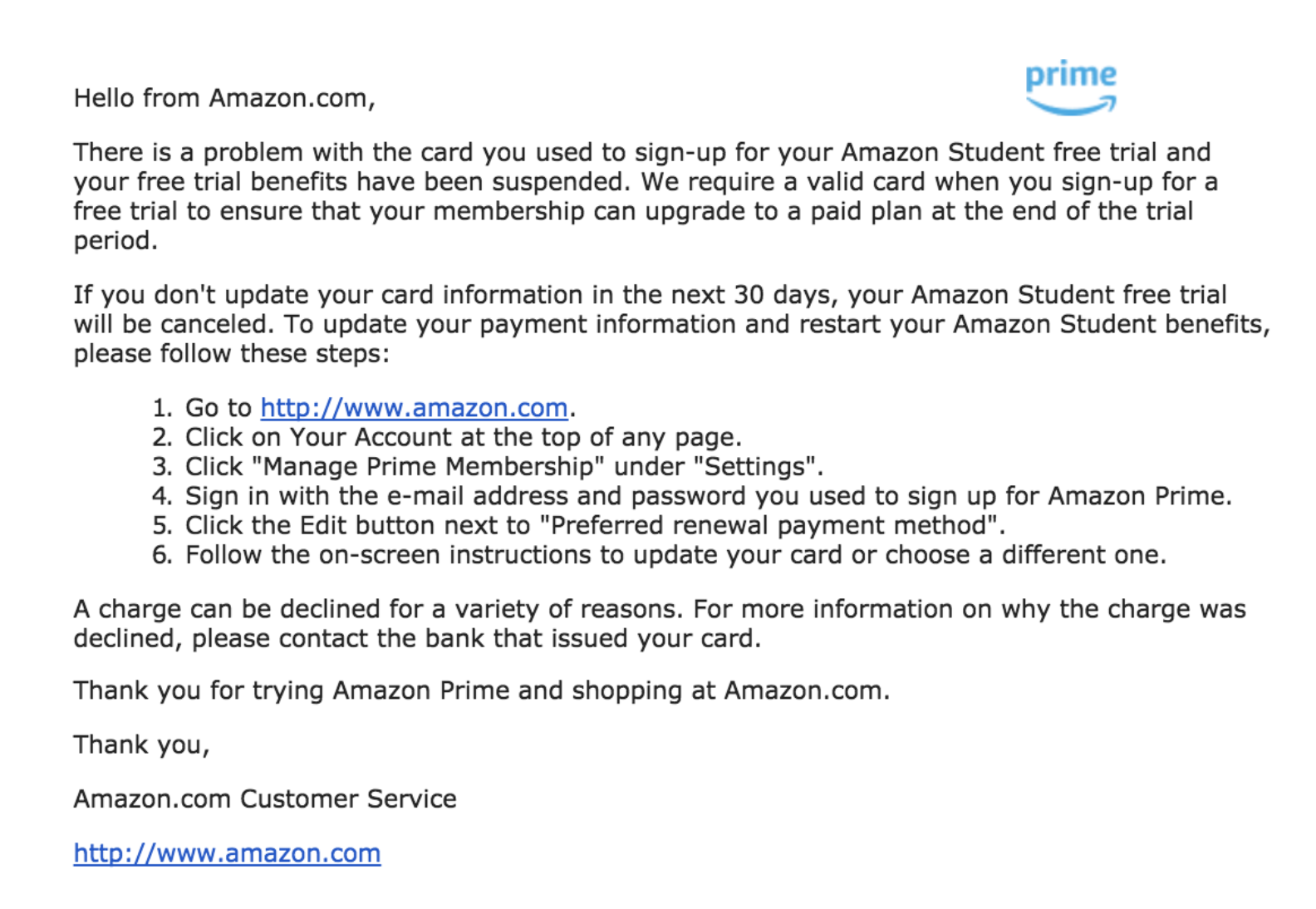This screenshot has height=909, width=1316.
Task: Open the amazon.com link in step 1
Action: 414,408
